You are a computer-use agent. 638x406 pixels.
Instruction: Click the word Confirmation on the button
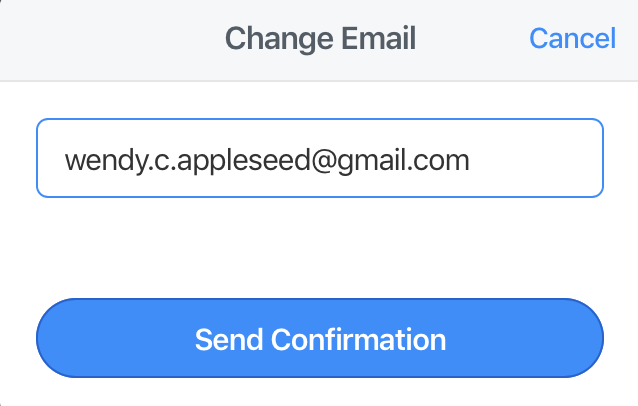coord(358,339)
